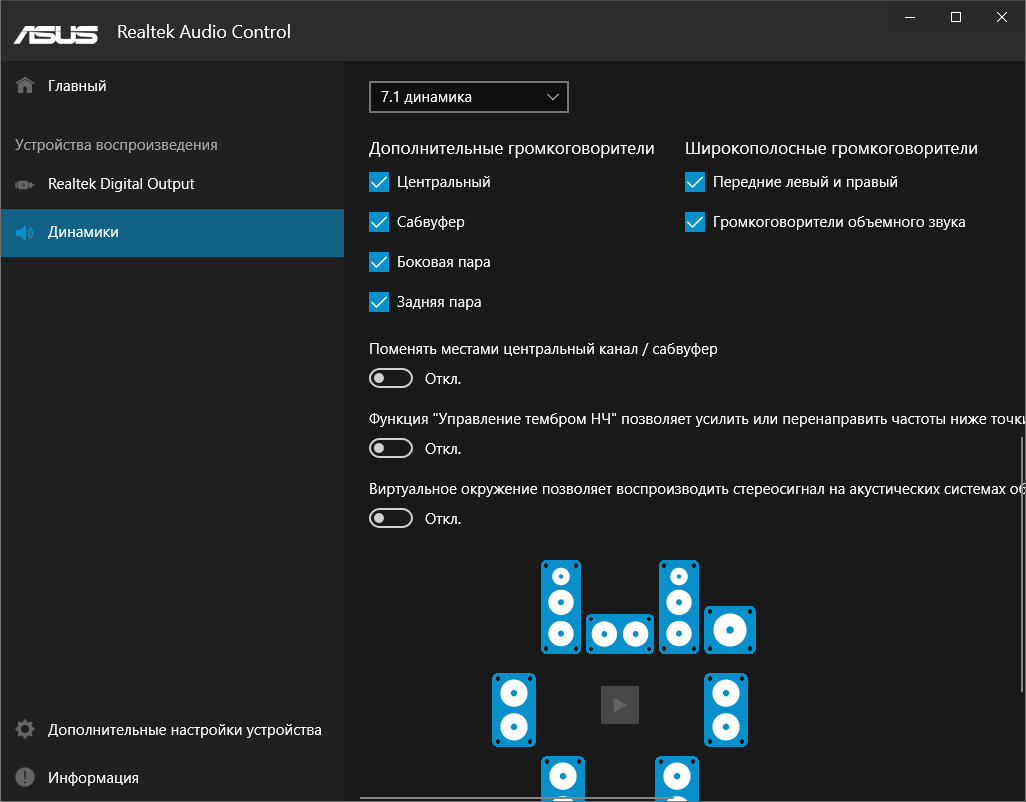Uncheck the Сабвуфер checkbox
This screenshot has height=802, width=1026.
379,222
